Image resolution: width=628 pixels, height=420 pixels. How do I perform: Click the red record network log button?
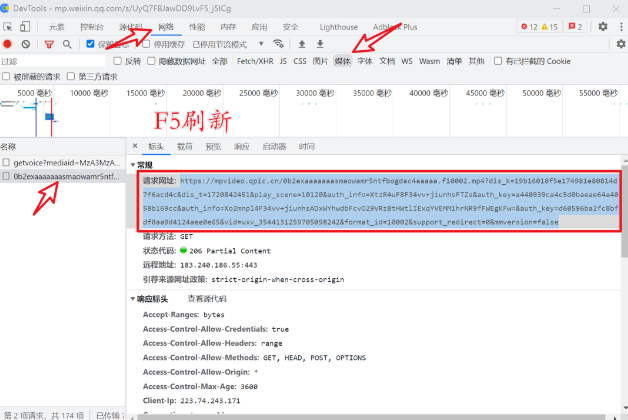coord(8,44)
